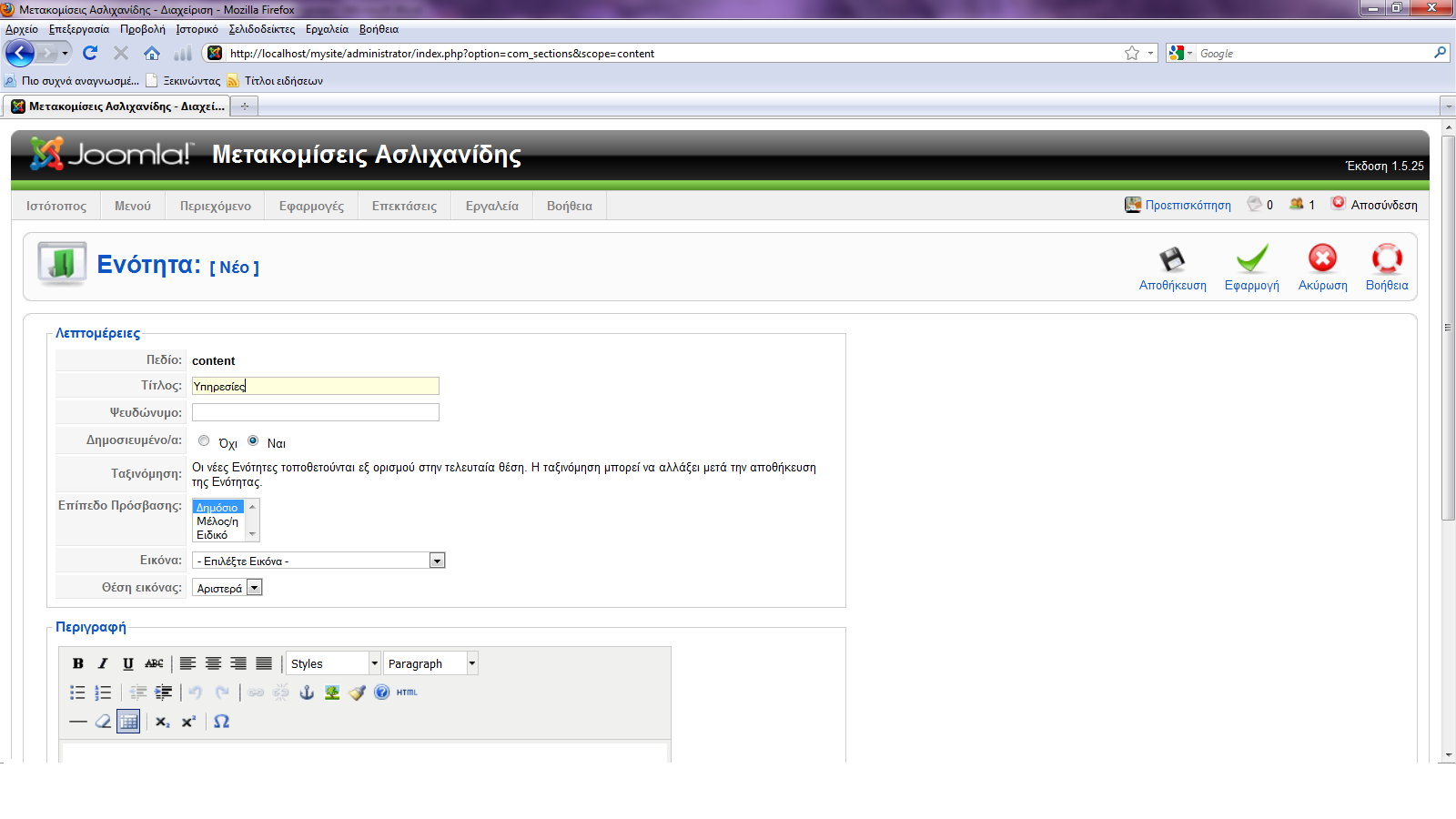
Task: Apply subscript formatting
Action: (163, 722)
